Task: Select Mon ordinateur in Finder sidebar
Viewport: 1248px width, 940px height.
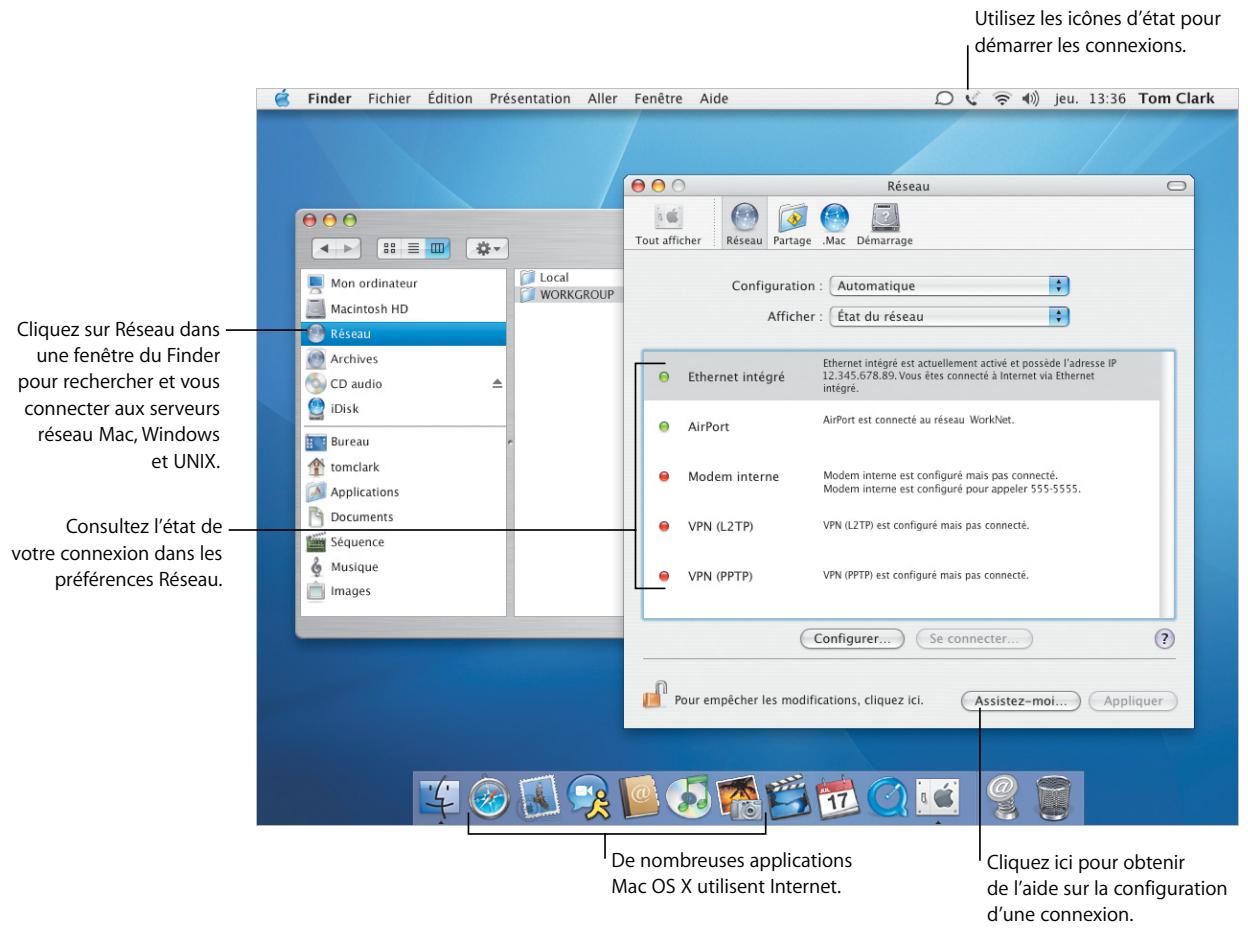Action: pyautogui.click(x=405, y=283)
